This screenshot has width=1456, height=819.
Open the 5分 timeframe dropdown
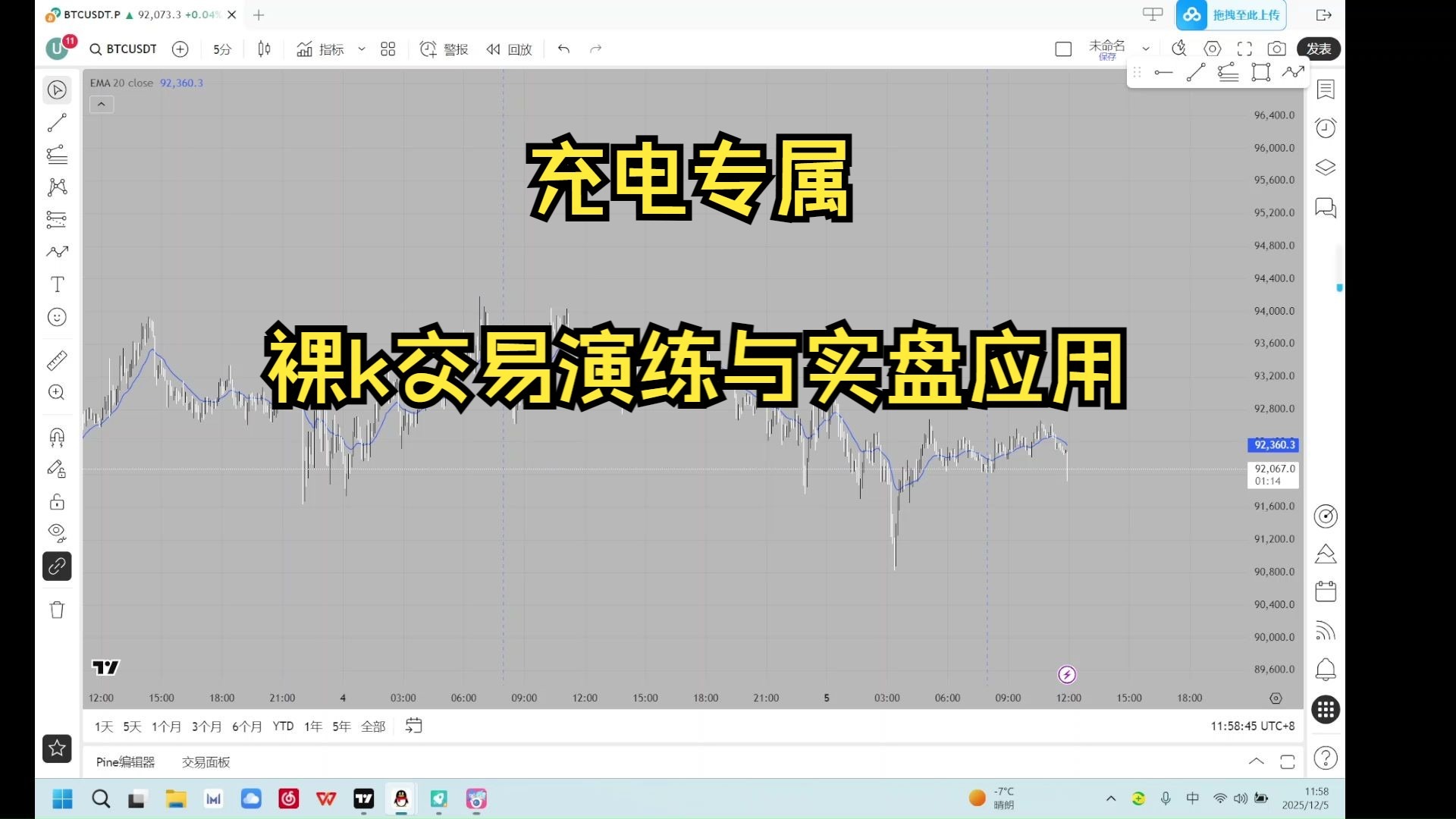click(221, 49)
